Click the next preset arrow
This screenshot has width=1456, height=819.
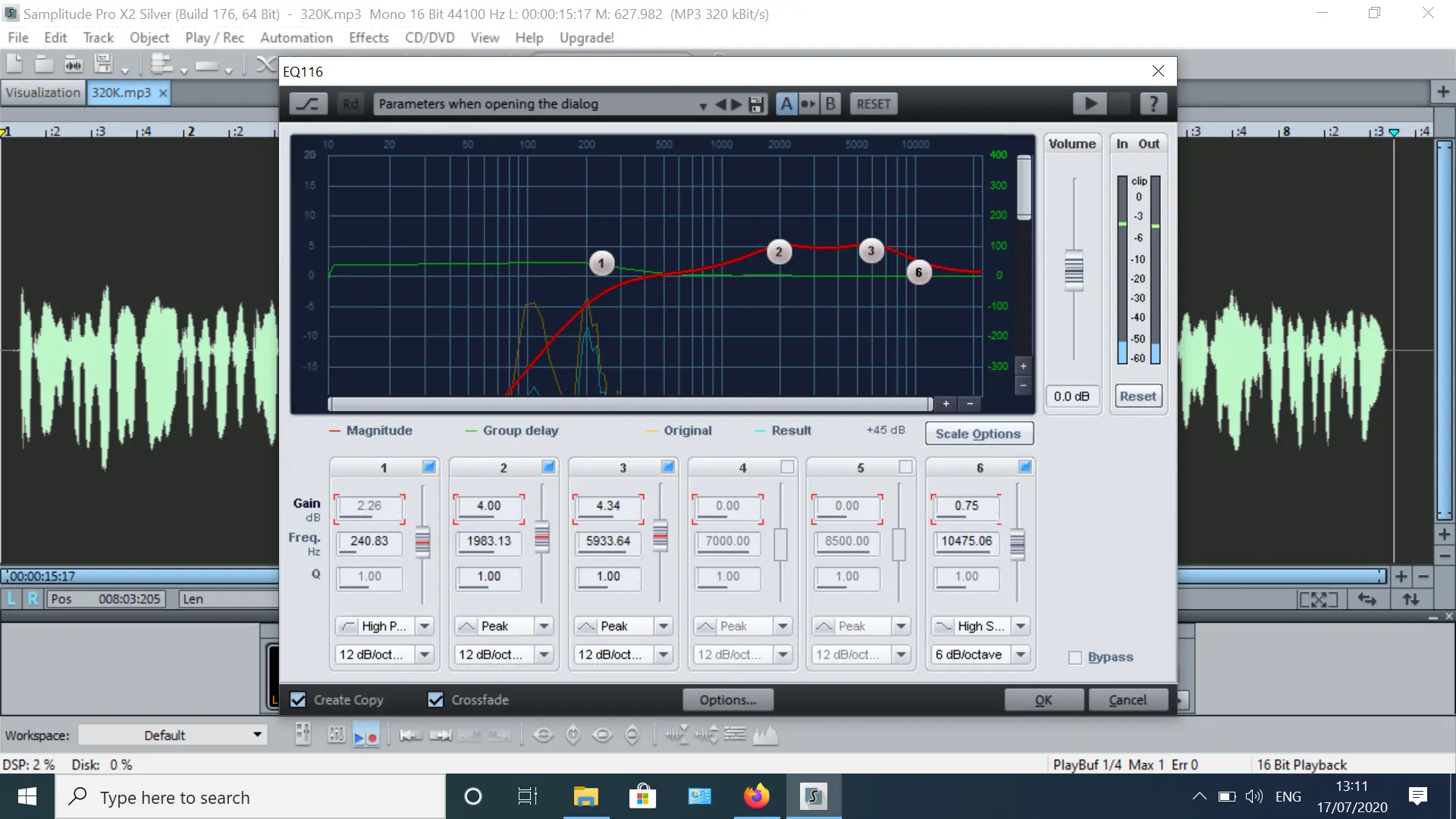pos(736,105)
